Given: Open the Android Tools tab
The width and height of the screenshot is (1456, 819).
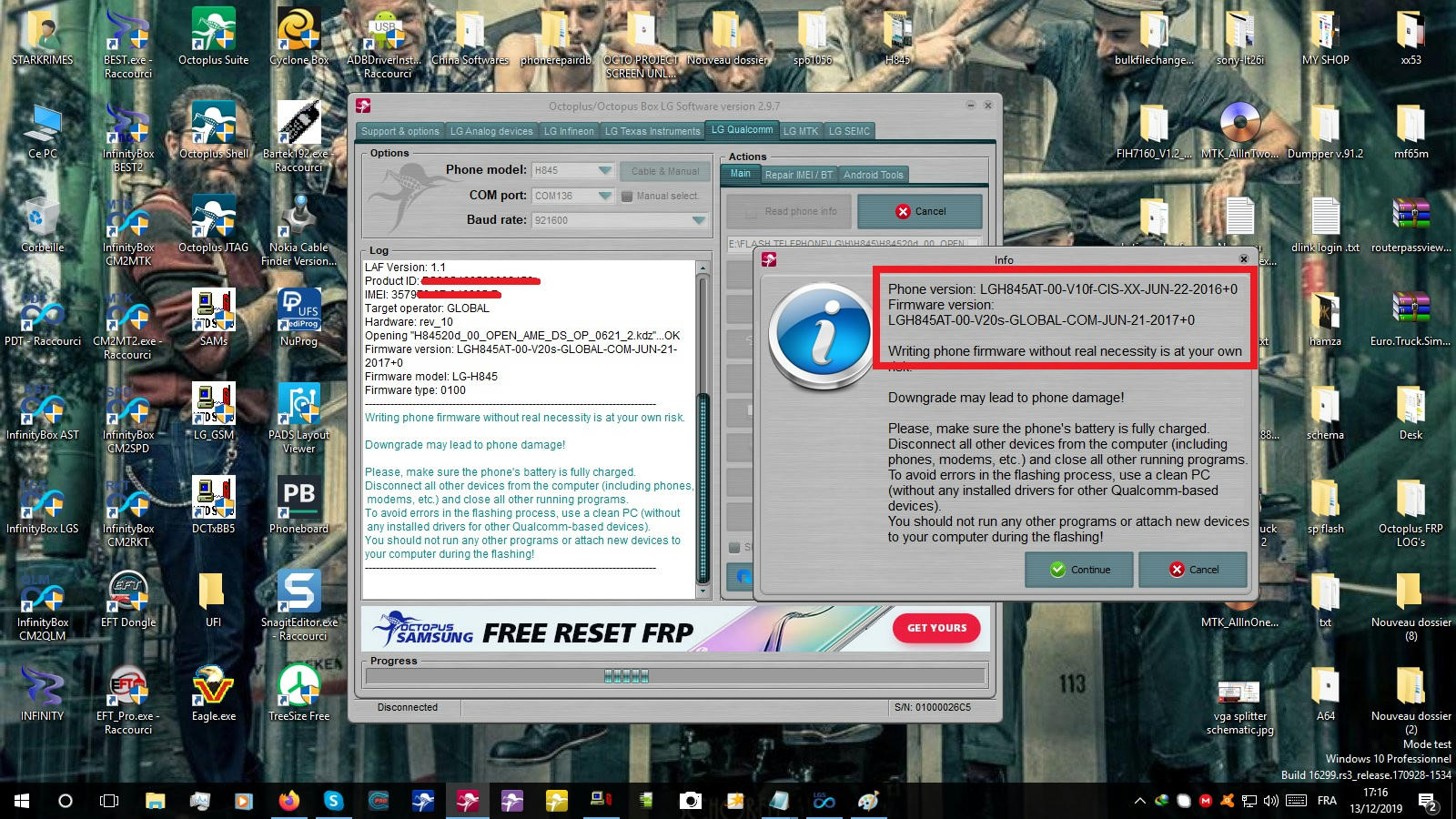Looking at the screenshot, I should pos(873,175).
